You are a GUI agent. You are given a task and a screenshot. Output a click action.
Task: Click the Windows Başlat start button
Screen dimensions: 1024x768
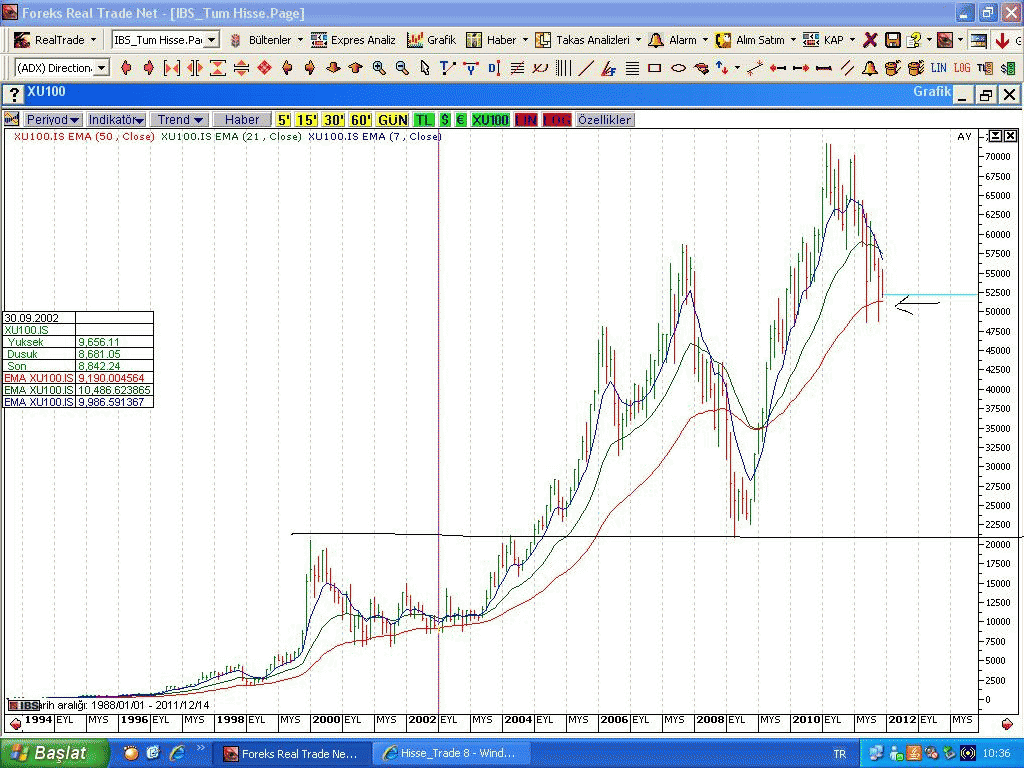(54, 753)
